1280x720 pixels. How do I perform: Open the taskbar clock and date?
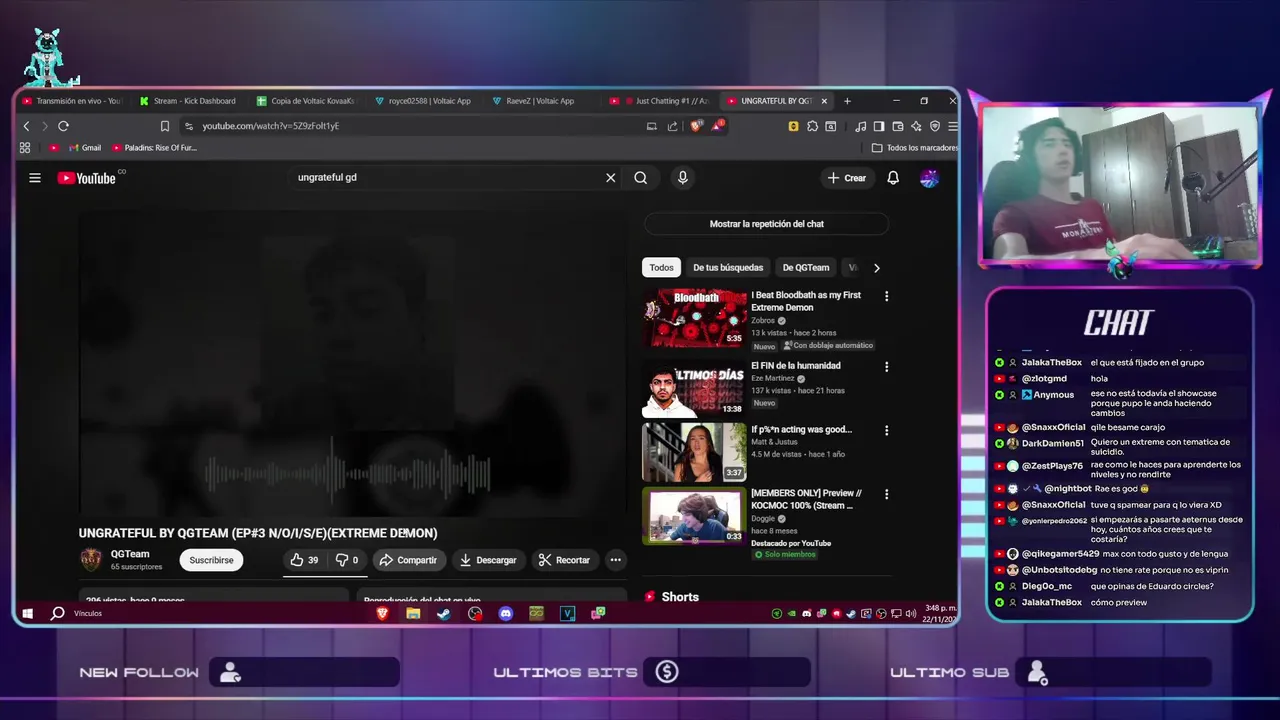pos(939,613)
